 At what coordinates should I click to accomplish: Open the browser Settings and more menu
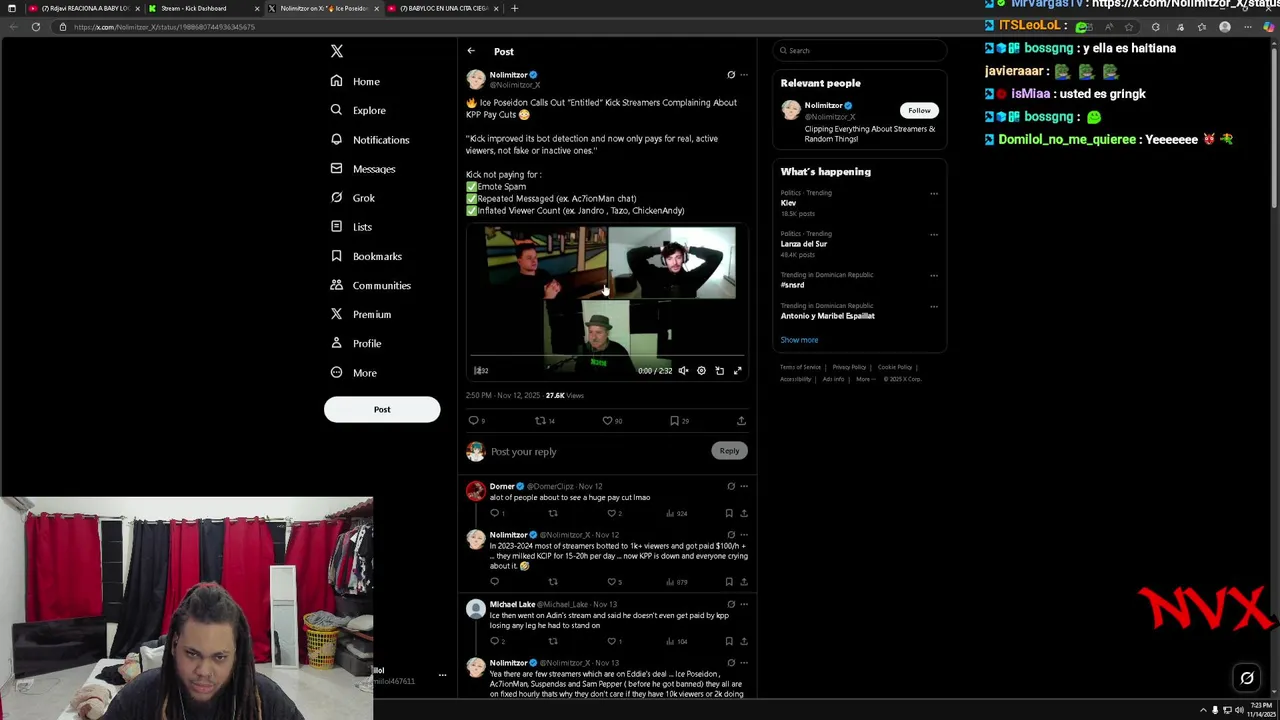point(1247,27)
